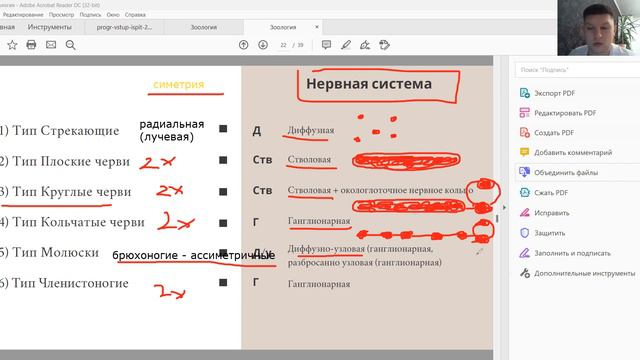Screen dimensions: 640x360
Task: Open the Окно menu
Action: [x=113, y=15]
